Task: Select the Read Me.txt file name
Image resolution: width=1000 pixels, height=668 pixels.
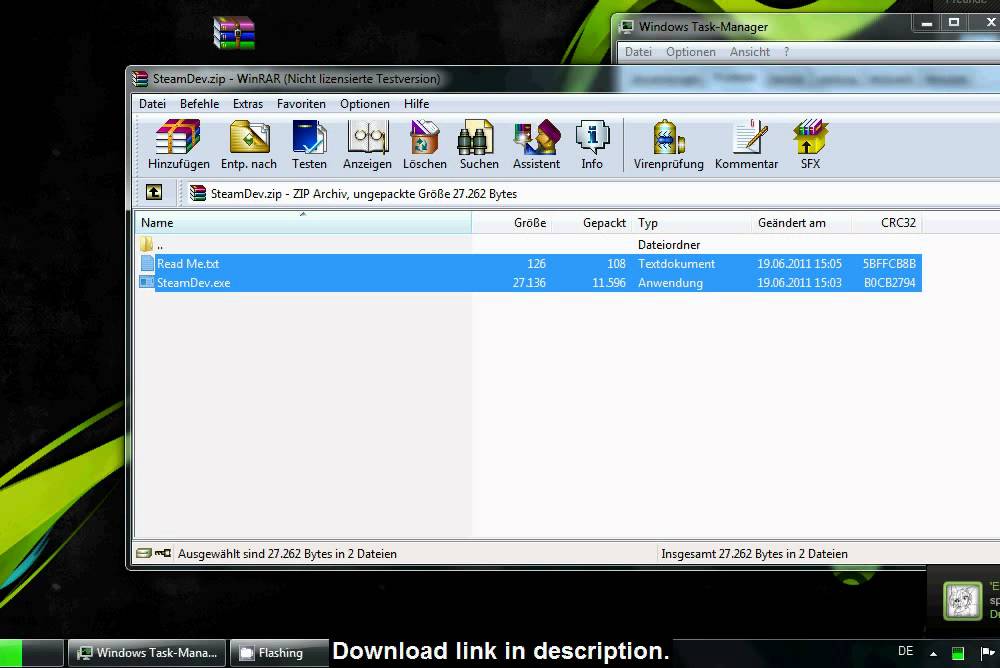Action: [188, 263]
